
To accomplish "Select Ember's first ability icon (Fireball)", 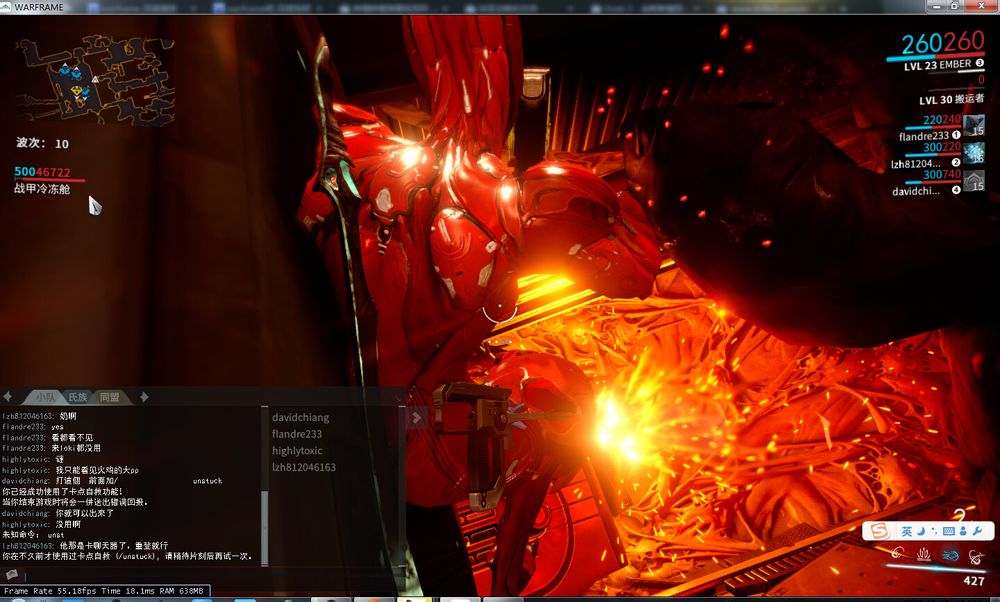I will (898, 553).
